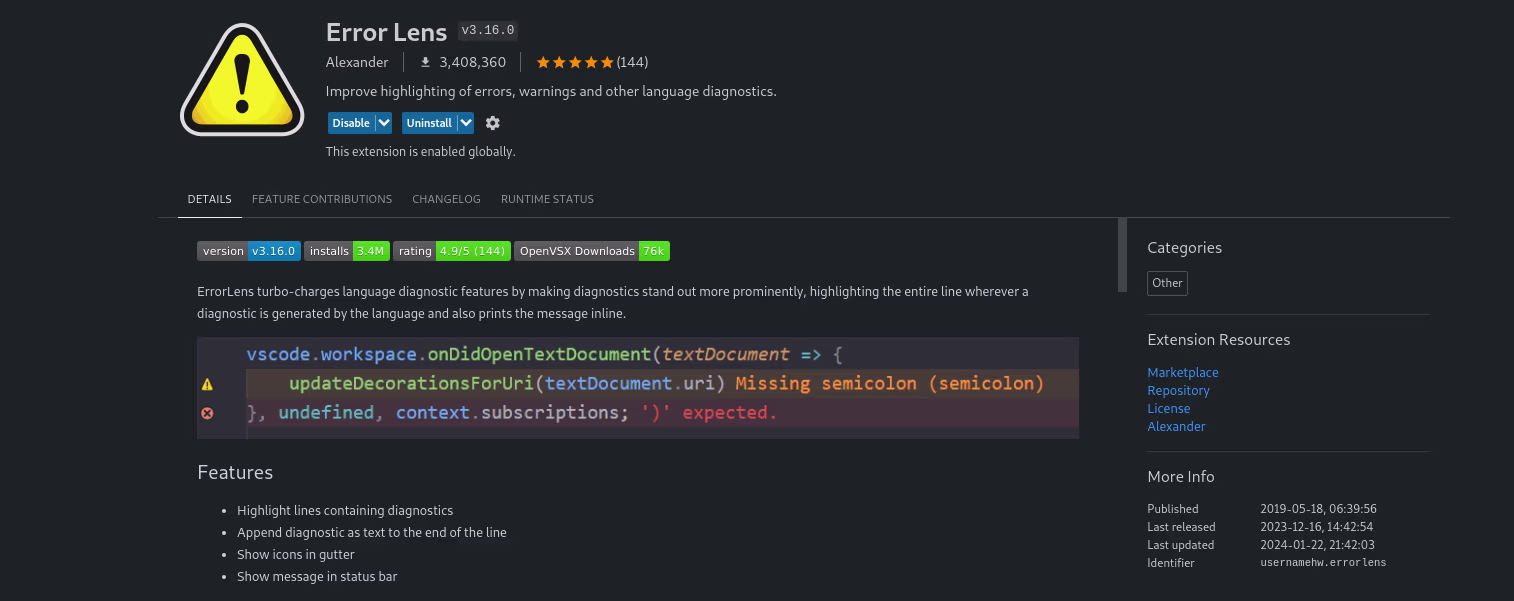The width and height of the screenshot is (1514, 601).
Task: Click the Last updated 2024-01-22 value
Action: 1317,545
